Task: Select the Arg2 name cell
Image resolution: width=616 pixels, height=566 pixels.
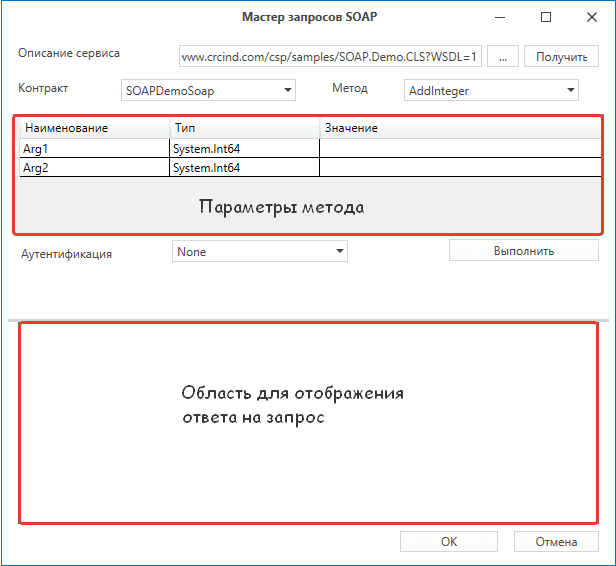Action: coord(95,168)
